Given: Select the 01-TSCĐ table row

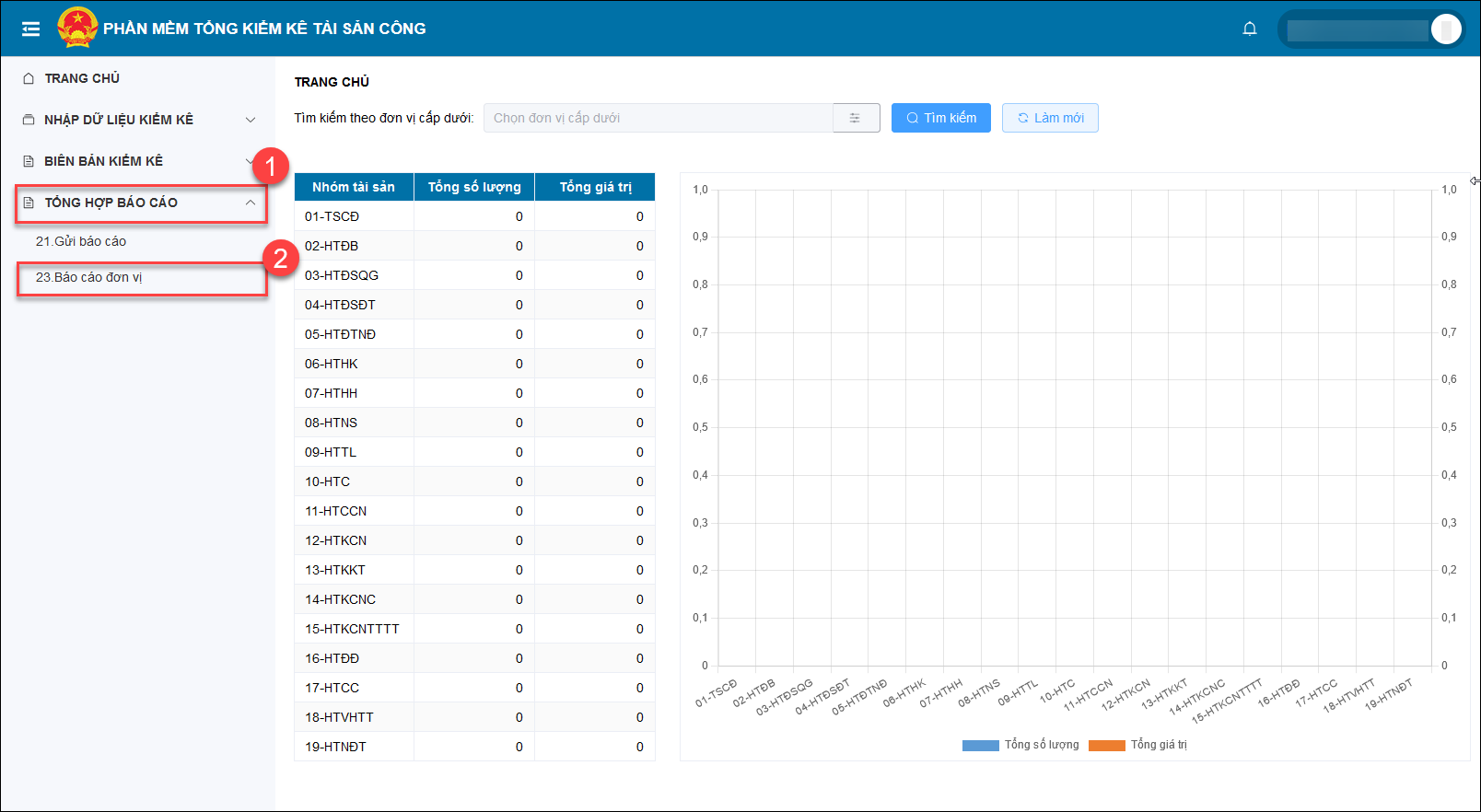Looking at the screenshot, I should 474,216.
